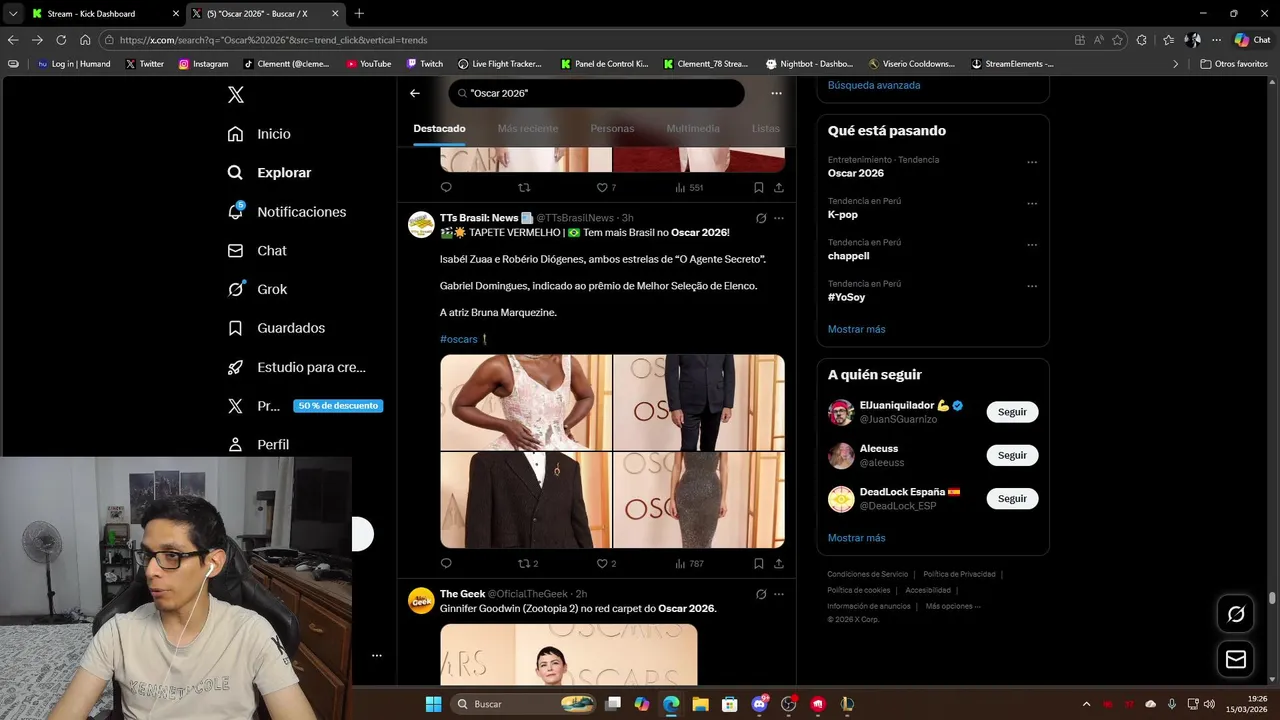The height and width of the screenshot is (720, 1280).
Task: Bookmark the top post with 551 views
Action: (x=759, y=187)
